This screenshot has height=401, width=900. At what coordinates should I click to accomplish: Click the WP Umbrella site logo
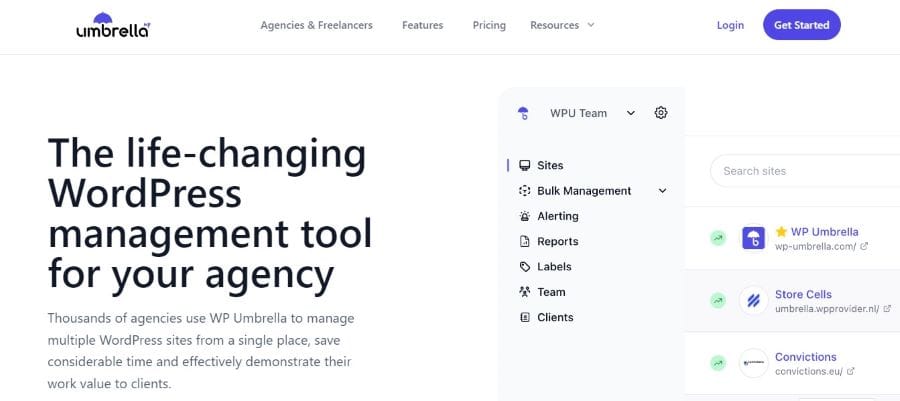(x=753, y=238)
